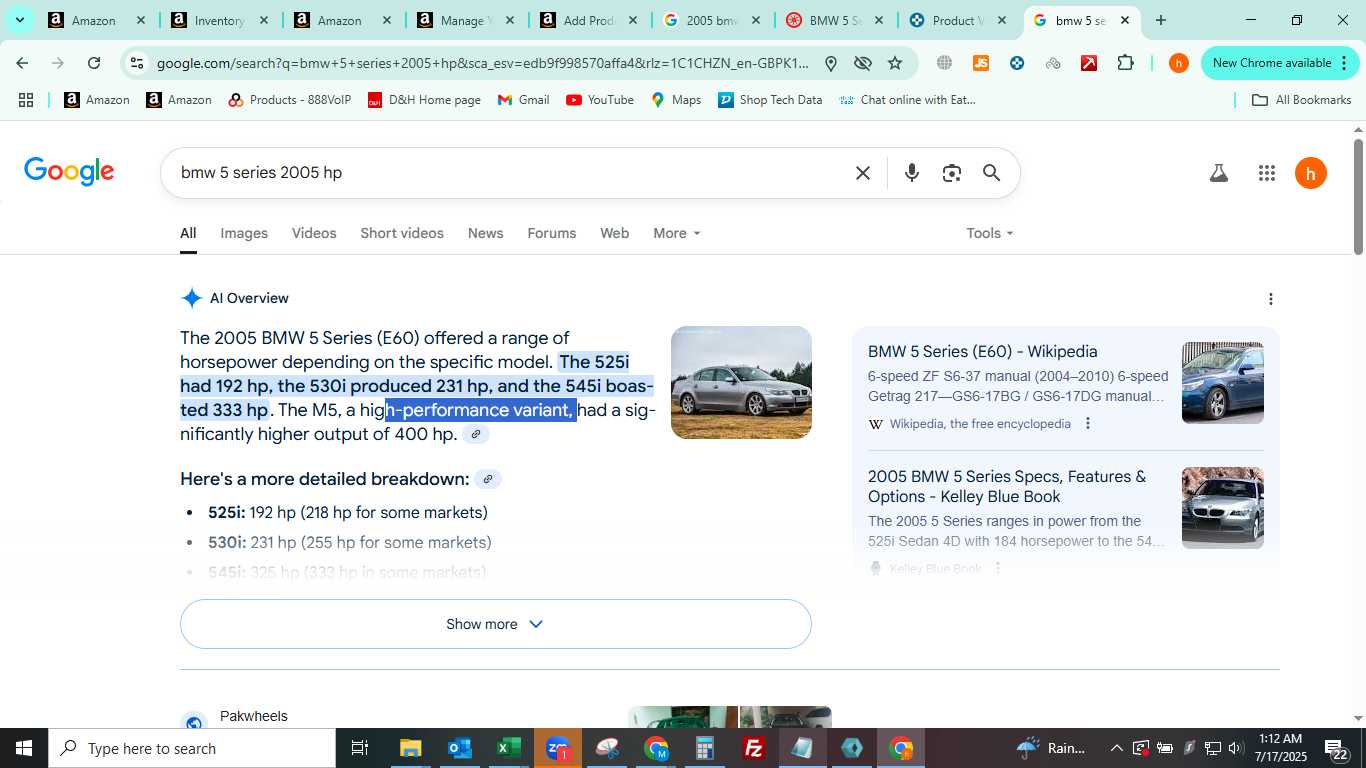Click the Google logo
1366x768 pixels.
click(69, 172)
